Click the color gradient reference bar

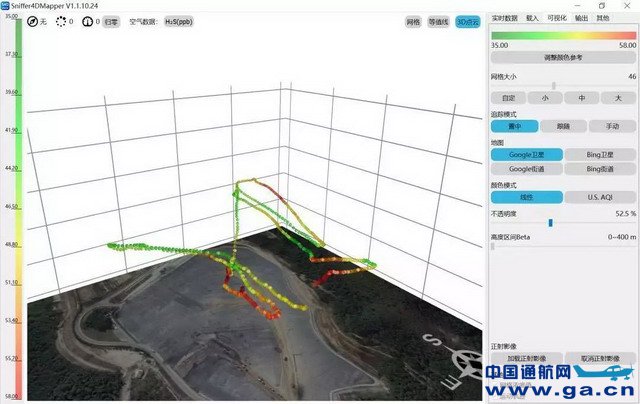(x=563, y=35)
